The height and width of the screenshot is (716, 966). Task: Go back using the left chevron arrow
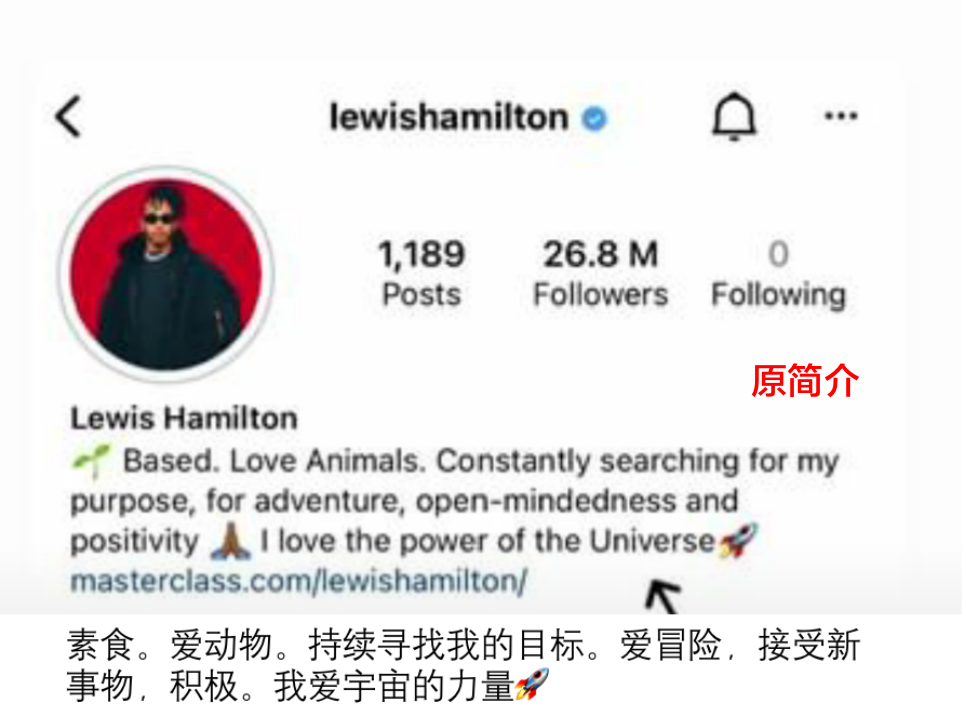(68, 116)
